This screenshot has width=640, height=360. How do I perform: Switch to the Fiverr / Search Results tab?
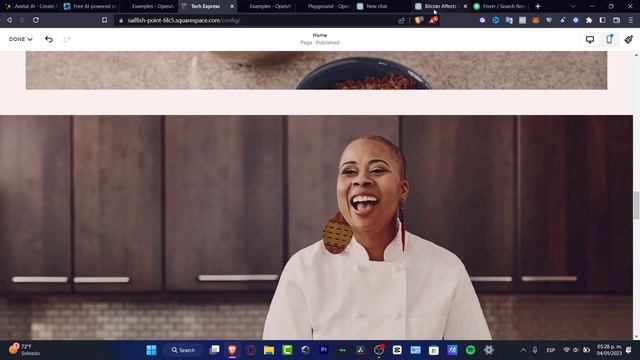500,6
